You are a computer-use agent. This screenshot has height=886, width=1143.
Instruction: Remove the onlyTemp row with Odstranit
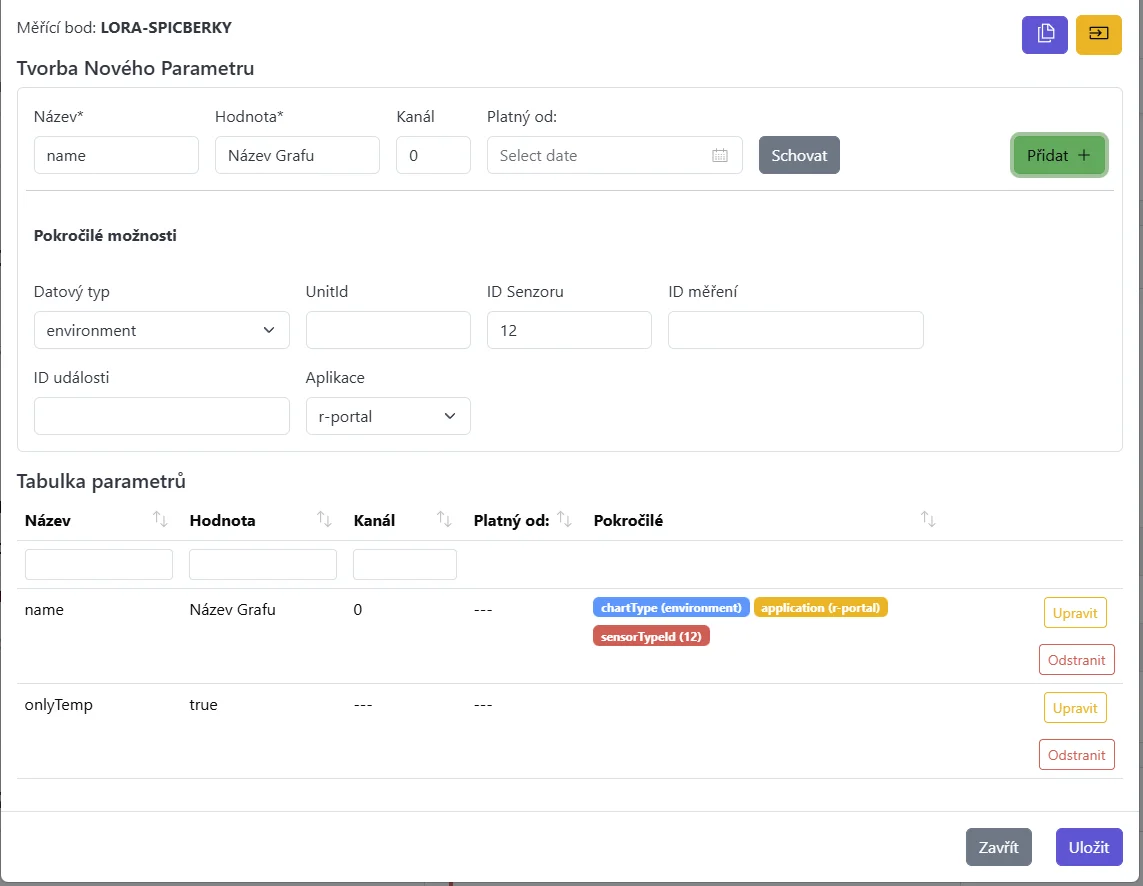[x=1077, y=754]
